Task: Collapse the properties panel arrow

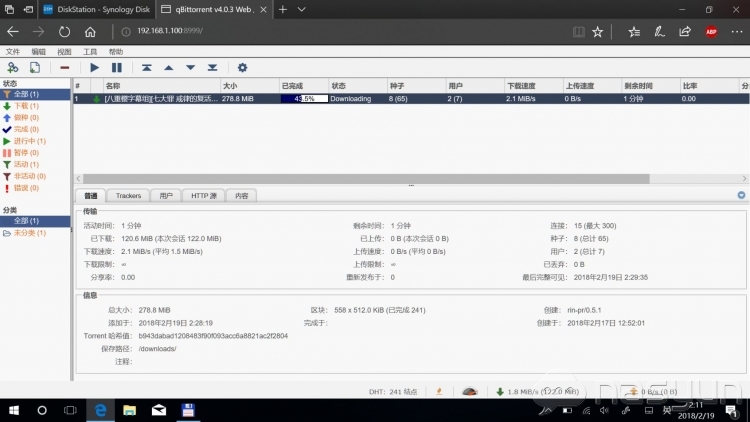Action: pos(741,195)
